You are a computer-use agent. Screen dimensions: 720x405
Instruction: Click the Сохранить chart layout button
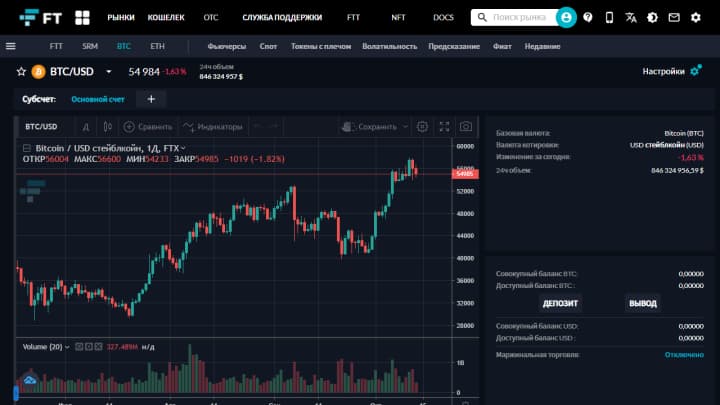click(370, 127)
